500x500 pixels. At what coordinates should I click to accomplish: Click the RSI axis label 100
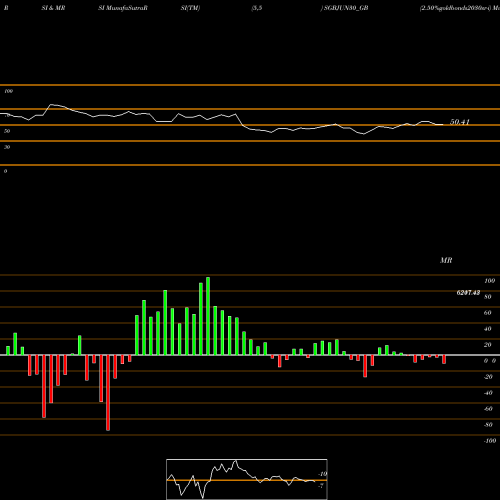click(8, 91)
